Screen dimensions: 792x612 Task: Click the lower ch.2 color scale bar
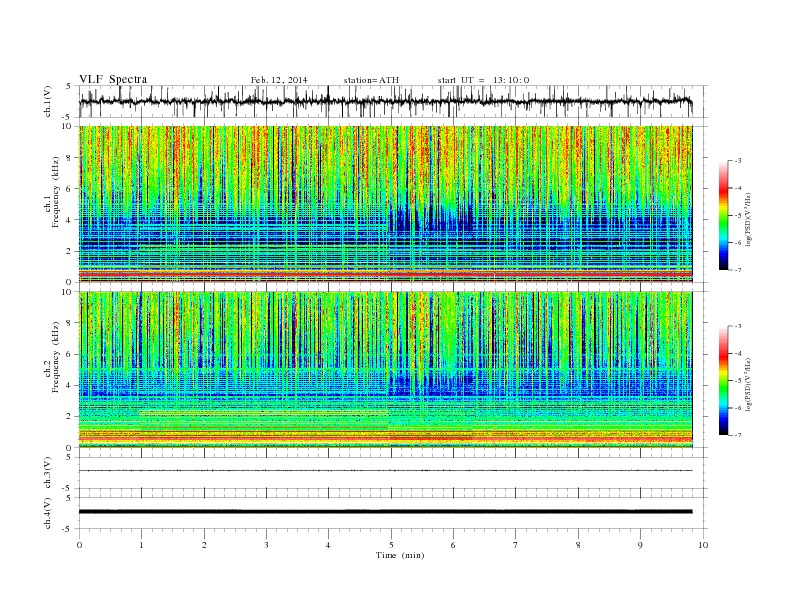pyautogui.click(x=723, y=380)
